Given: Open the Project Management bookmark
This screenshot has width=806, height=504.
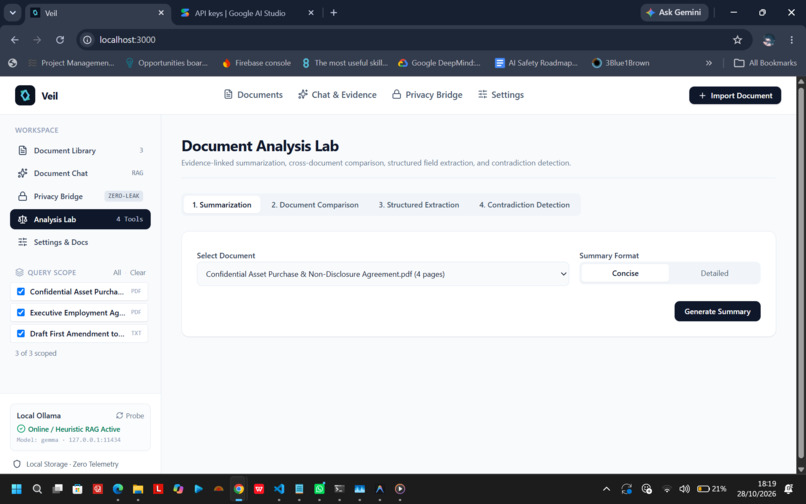Looking at the screenshot, I should pyautogui.click(x=71, y=63).
